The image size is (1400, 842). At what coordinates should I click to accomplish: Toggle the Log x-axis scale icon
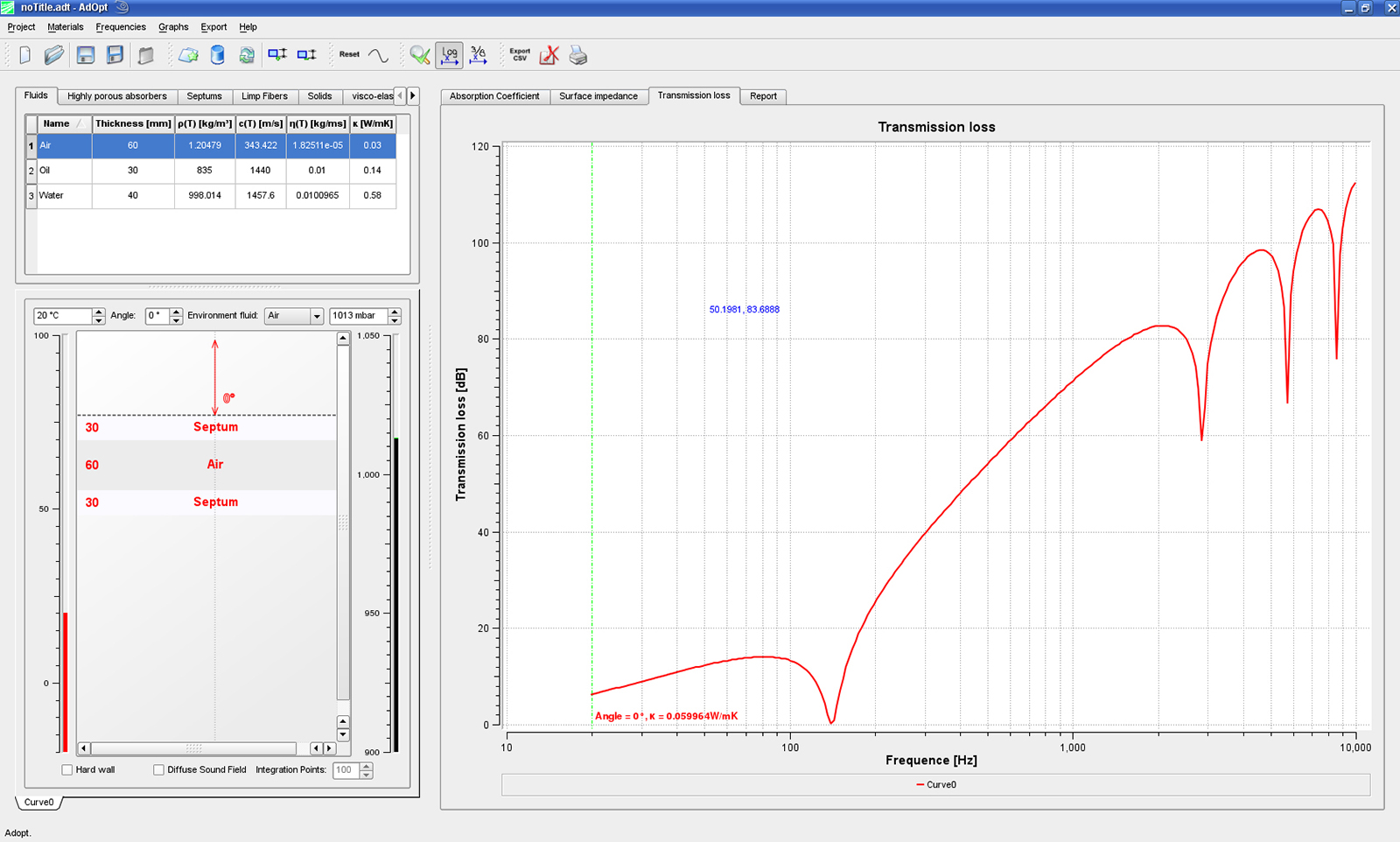(x=450, y=55)
